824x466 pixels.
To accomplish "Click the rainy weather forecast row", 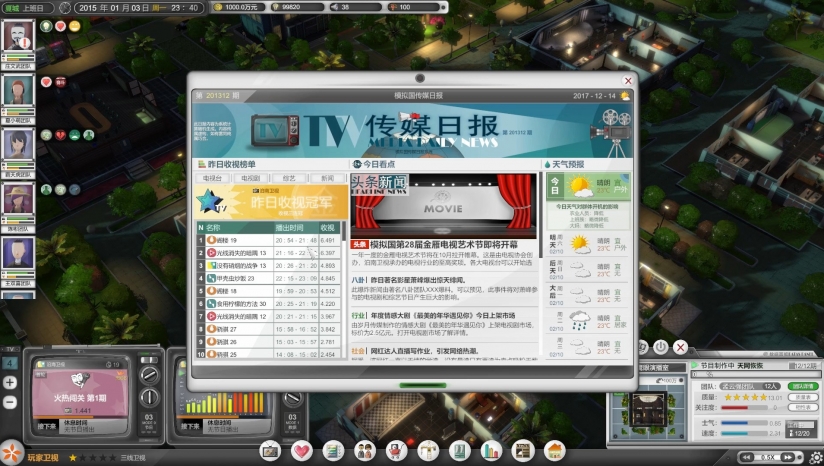I will [588, 320].
